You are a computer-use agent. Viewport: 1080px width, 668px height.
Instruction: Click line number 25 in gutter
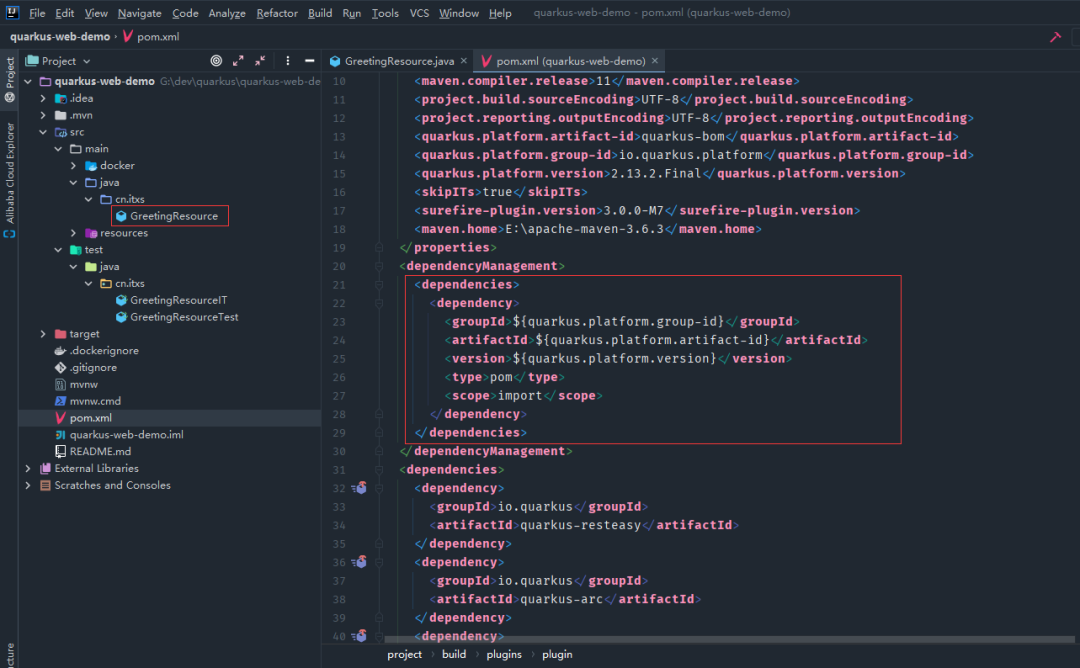pyautogui.click(x=339, y=359)
